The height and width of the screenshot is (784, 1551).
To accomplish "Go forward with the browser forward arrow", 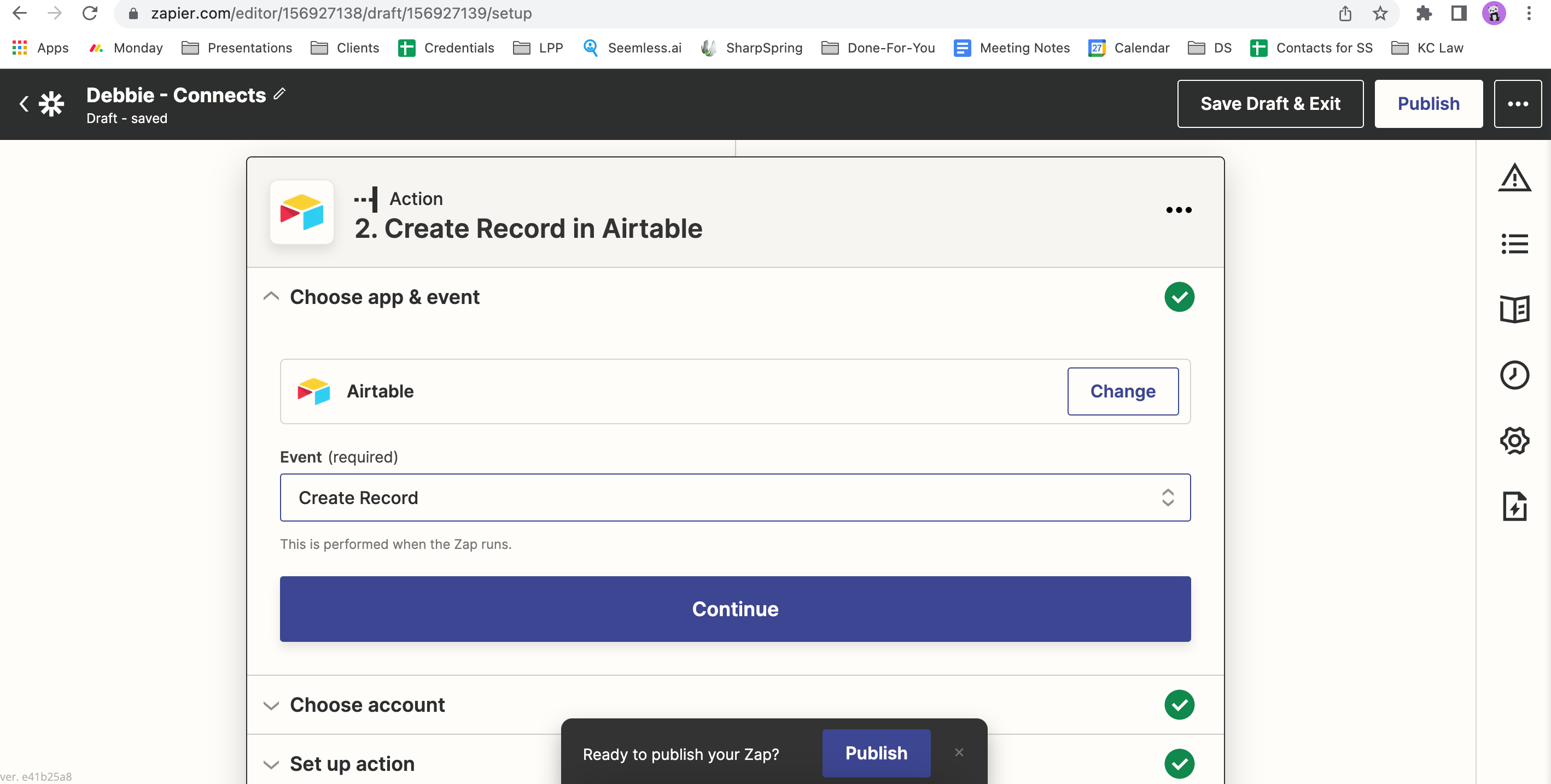I will click(55, 13).
